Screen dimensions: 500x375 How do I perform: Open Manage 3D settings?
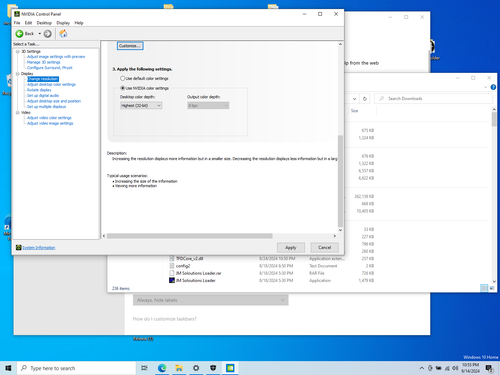(44, 62)
